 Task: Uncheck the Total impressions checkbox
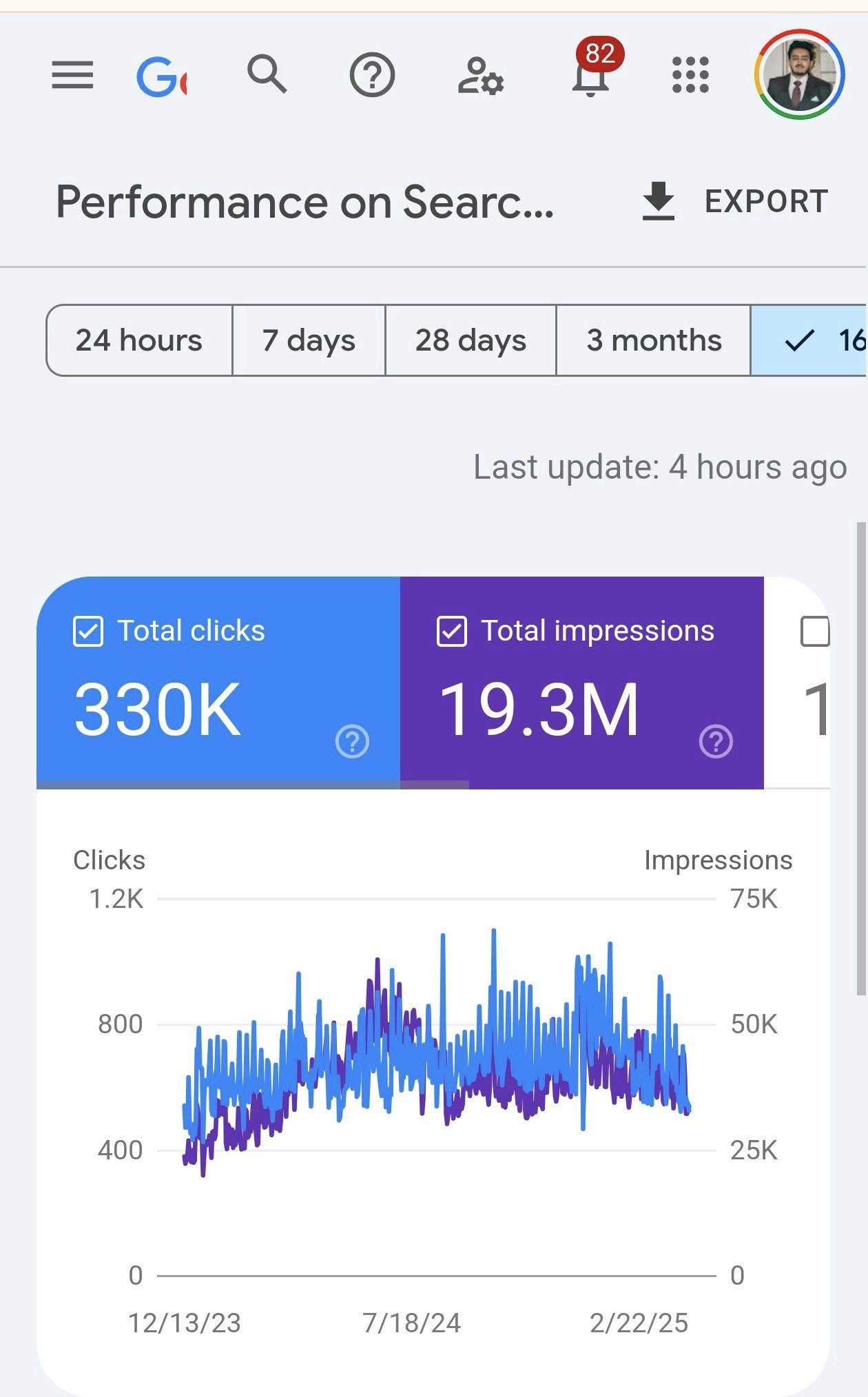tap(452, 632)
